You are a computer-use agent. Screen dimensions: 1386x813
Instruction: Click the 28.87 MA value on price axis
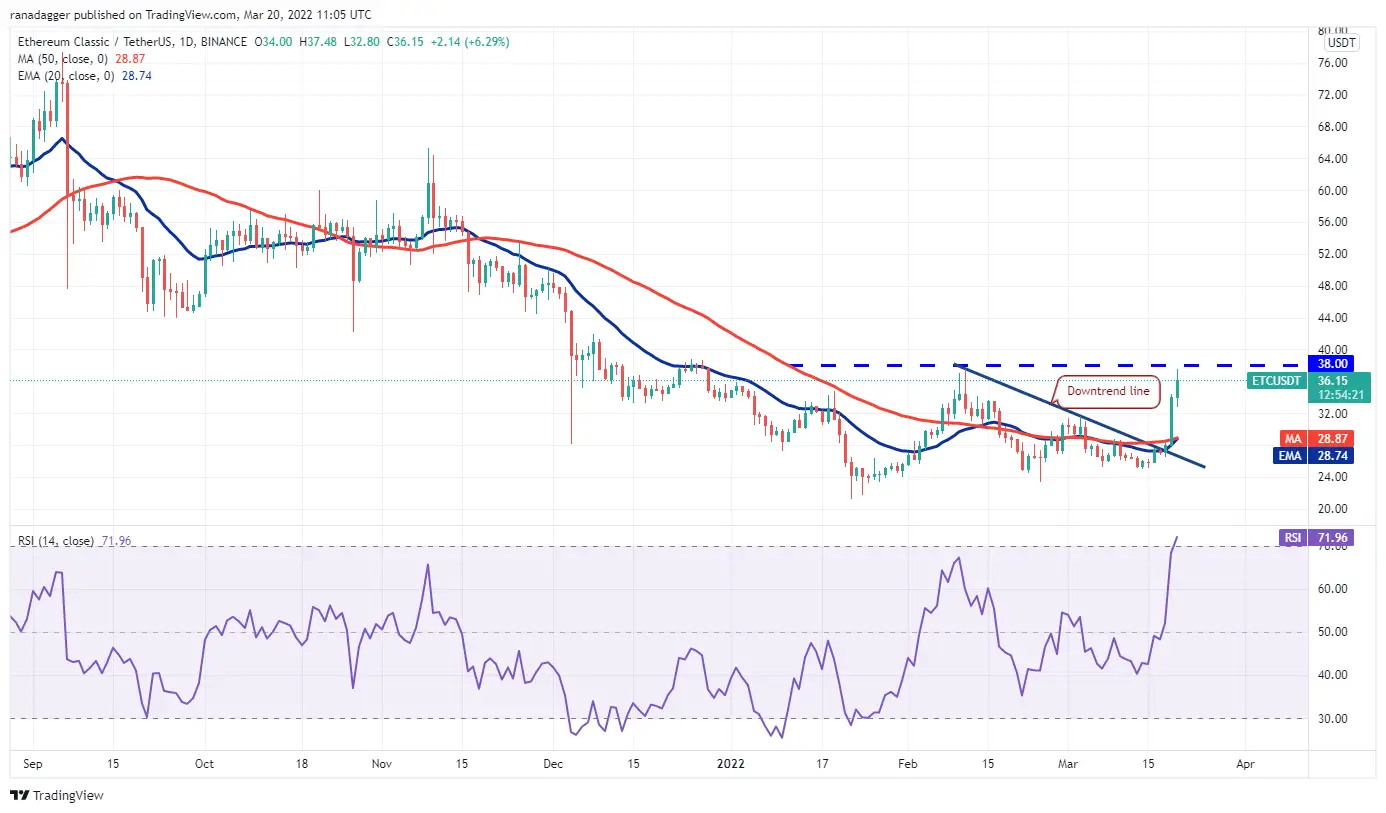coord(1335,439)
